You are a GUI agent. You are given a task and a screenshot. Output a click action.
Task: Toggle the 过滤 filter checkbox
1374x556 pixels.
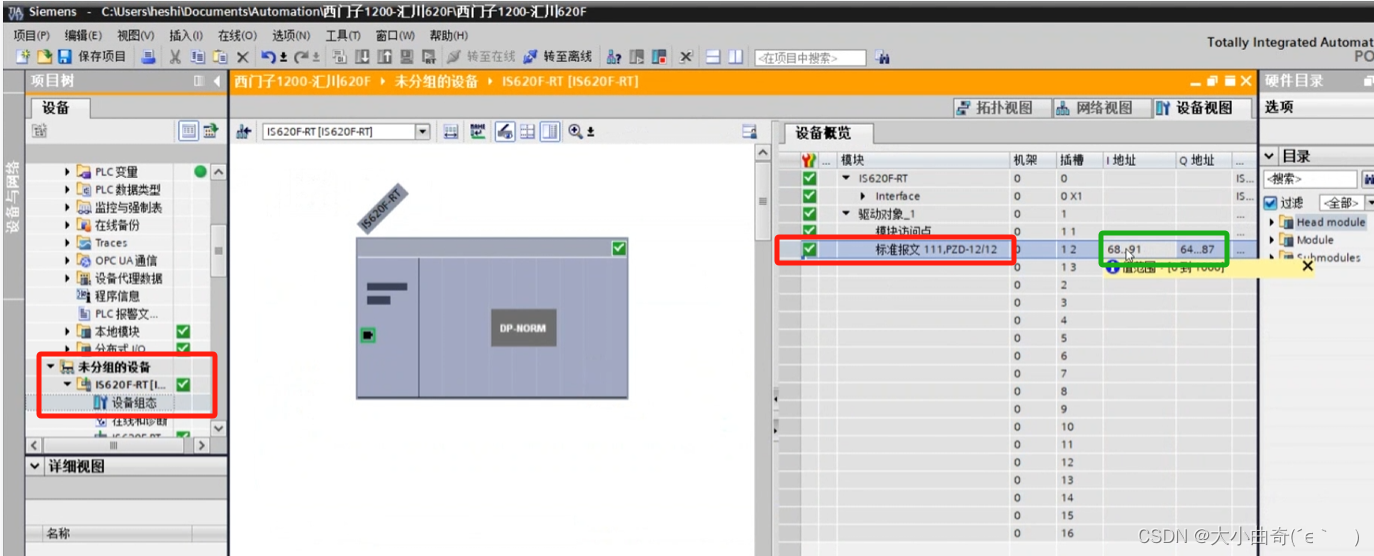click(1270, 203)
